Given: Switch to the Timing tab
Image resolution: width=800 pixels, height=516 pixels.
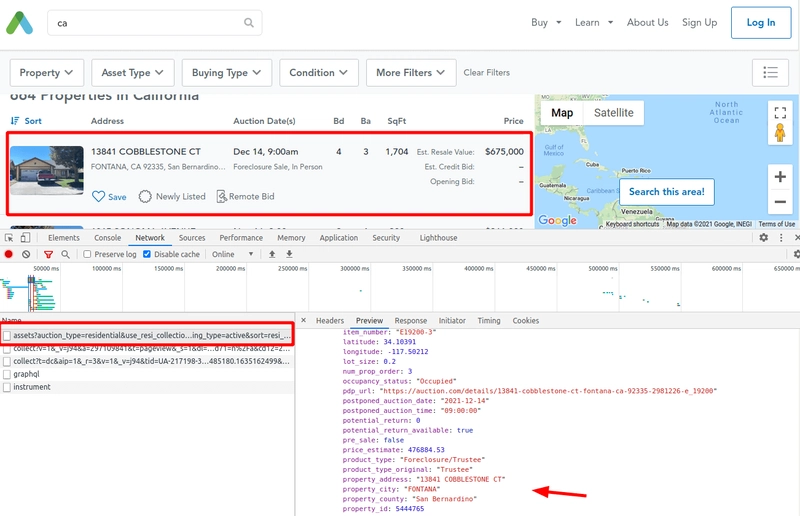Looking at the screenshot, I should [x=489, y=321].
